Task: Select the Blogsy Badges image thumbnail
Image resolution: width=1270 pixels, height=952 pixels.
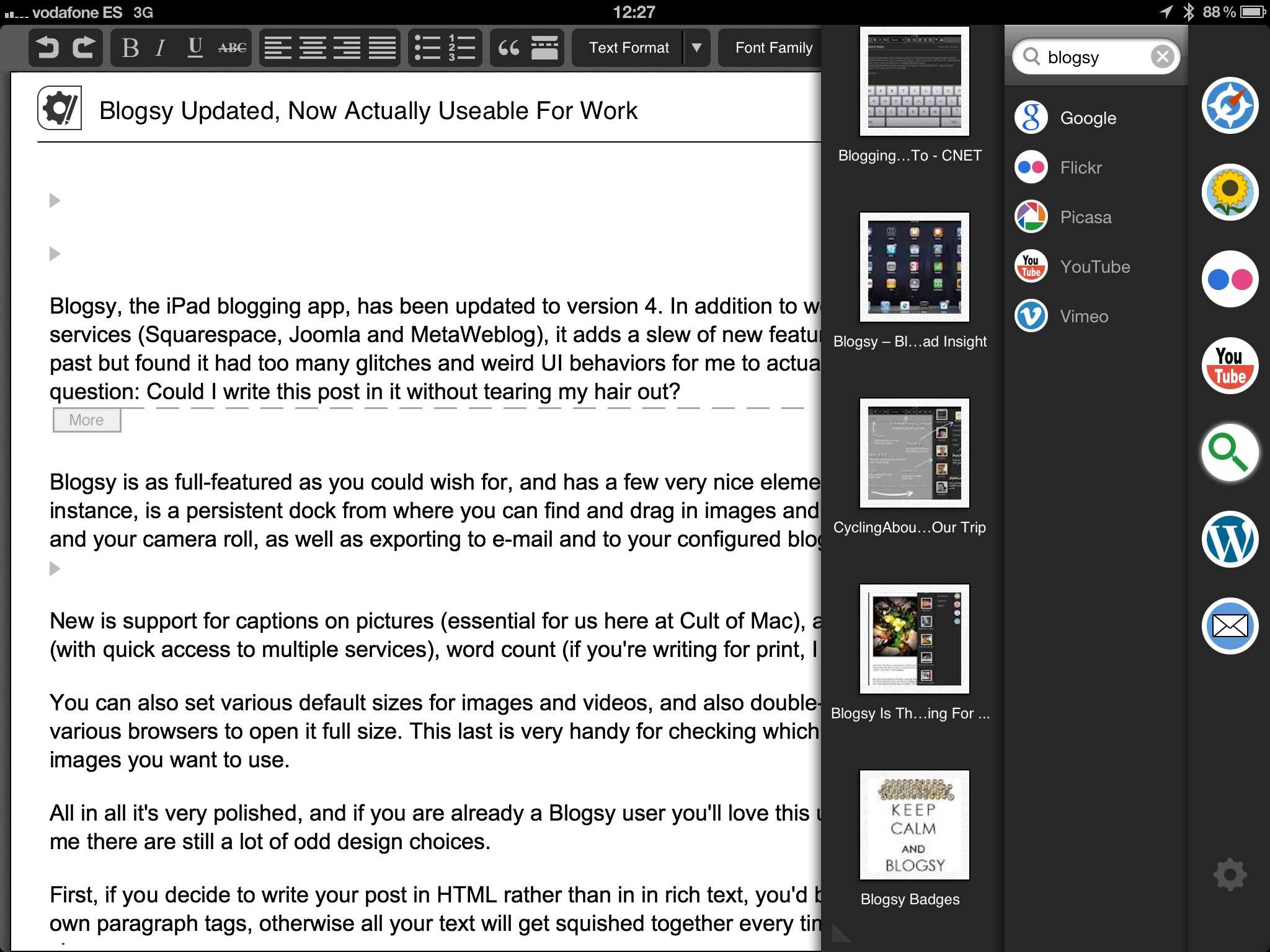Action: tap(914, 824)
